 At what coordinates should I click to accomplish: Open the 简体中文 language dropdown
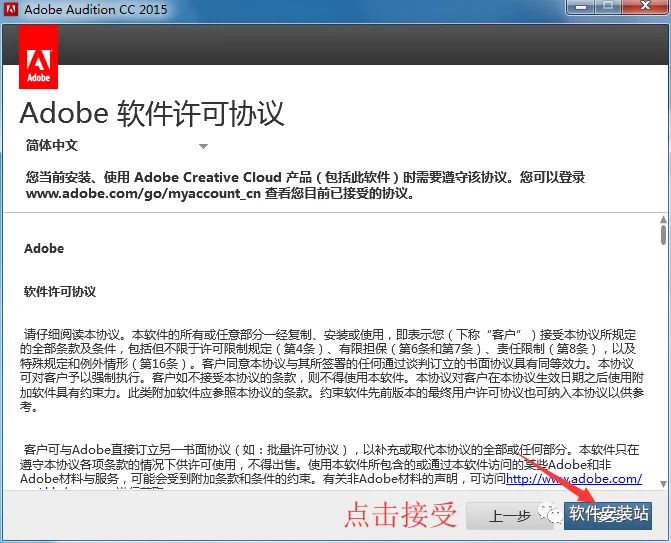(116, 145)
